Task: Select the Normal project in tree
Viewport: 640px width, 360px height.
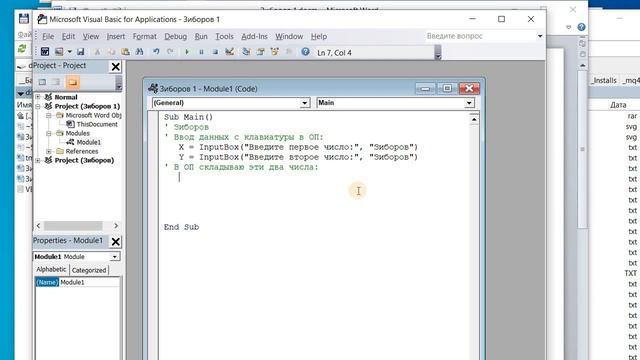Action: coord(66,97)
